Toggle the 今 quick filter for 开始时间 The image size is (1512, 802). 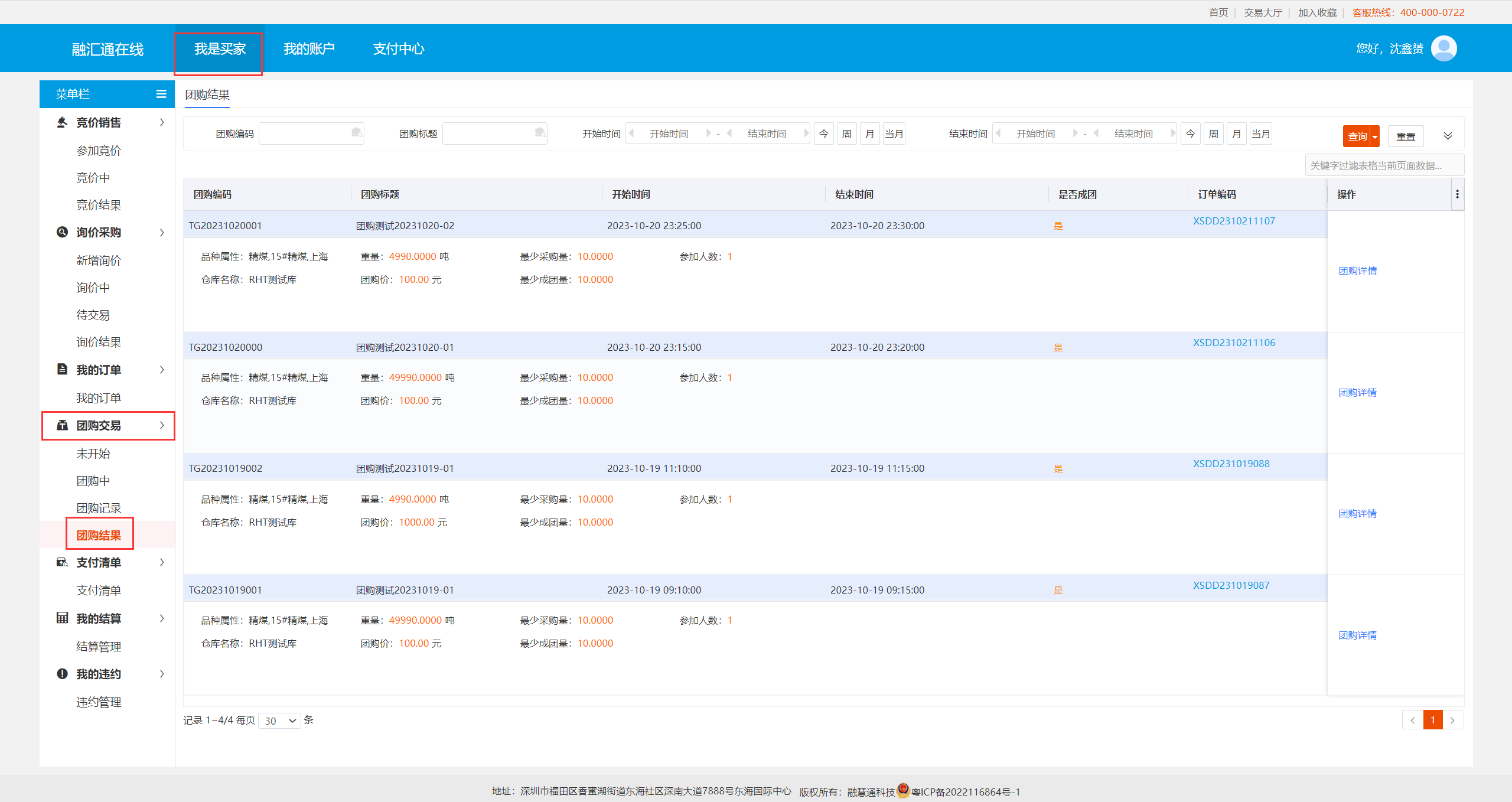tap(823, 134)
